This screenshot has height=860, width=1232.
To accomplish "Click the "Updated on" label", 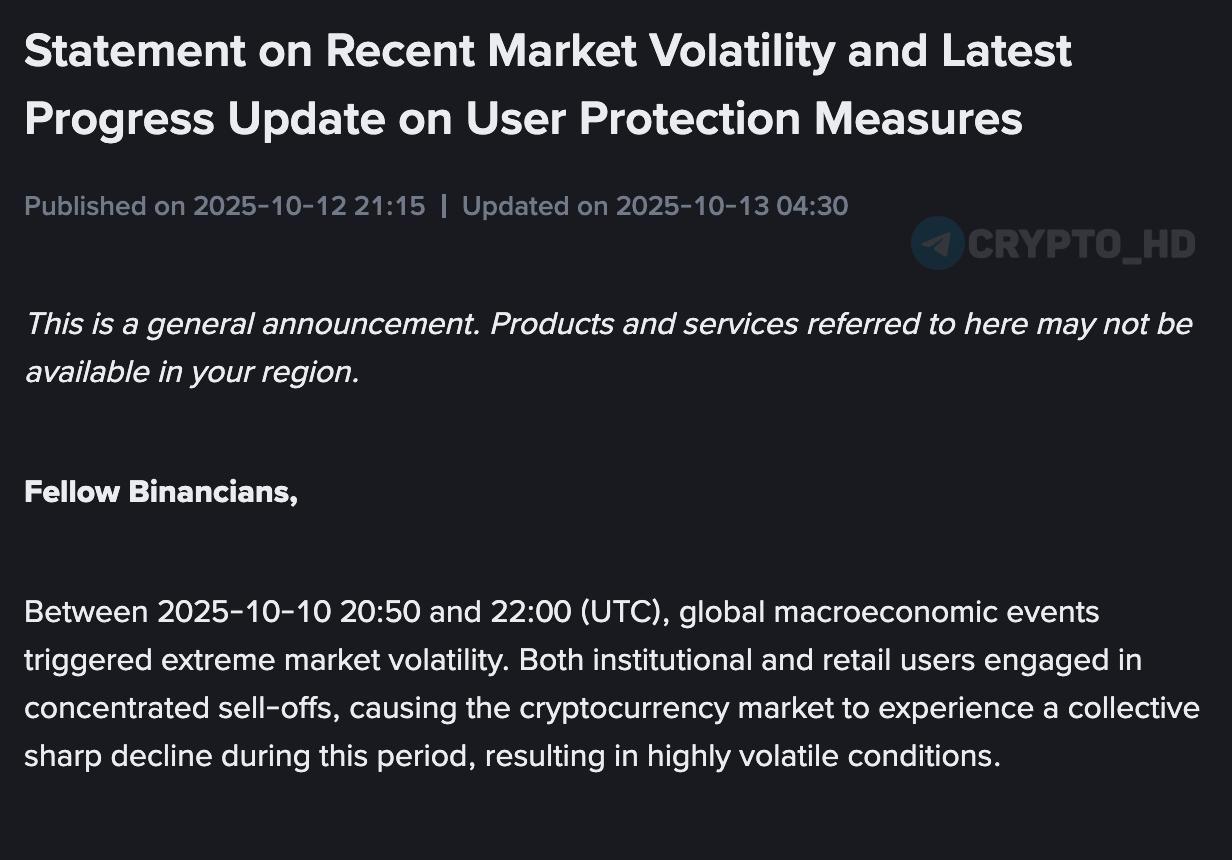I will 534,206.
